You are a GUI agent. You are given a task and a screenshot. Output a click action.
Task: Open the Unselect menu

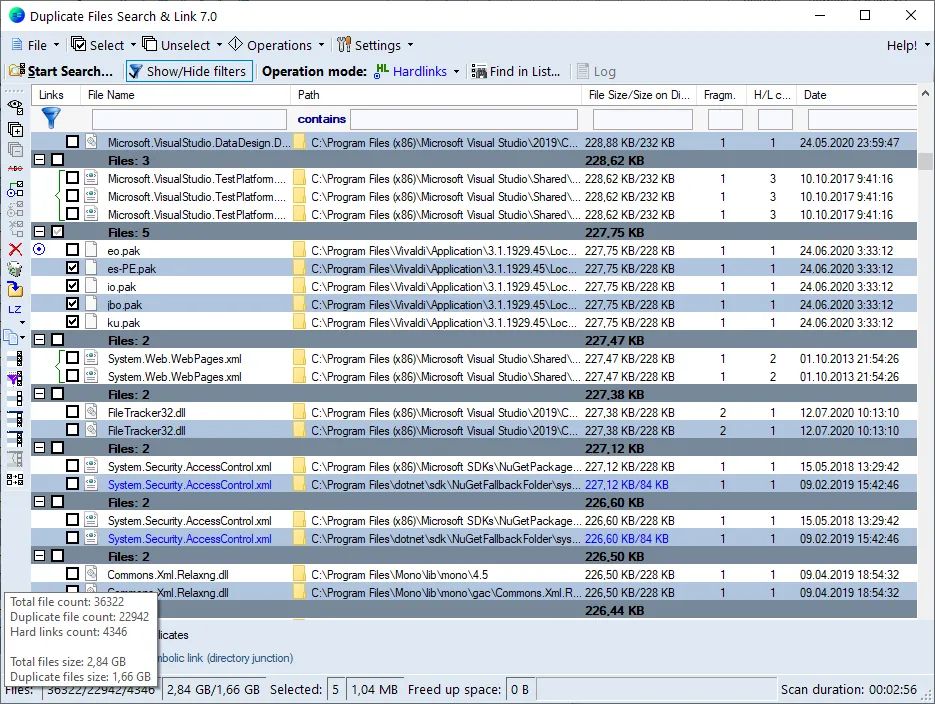(x=183, y=45)
